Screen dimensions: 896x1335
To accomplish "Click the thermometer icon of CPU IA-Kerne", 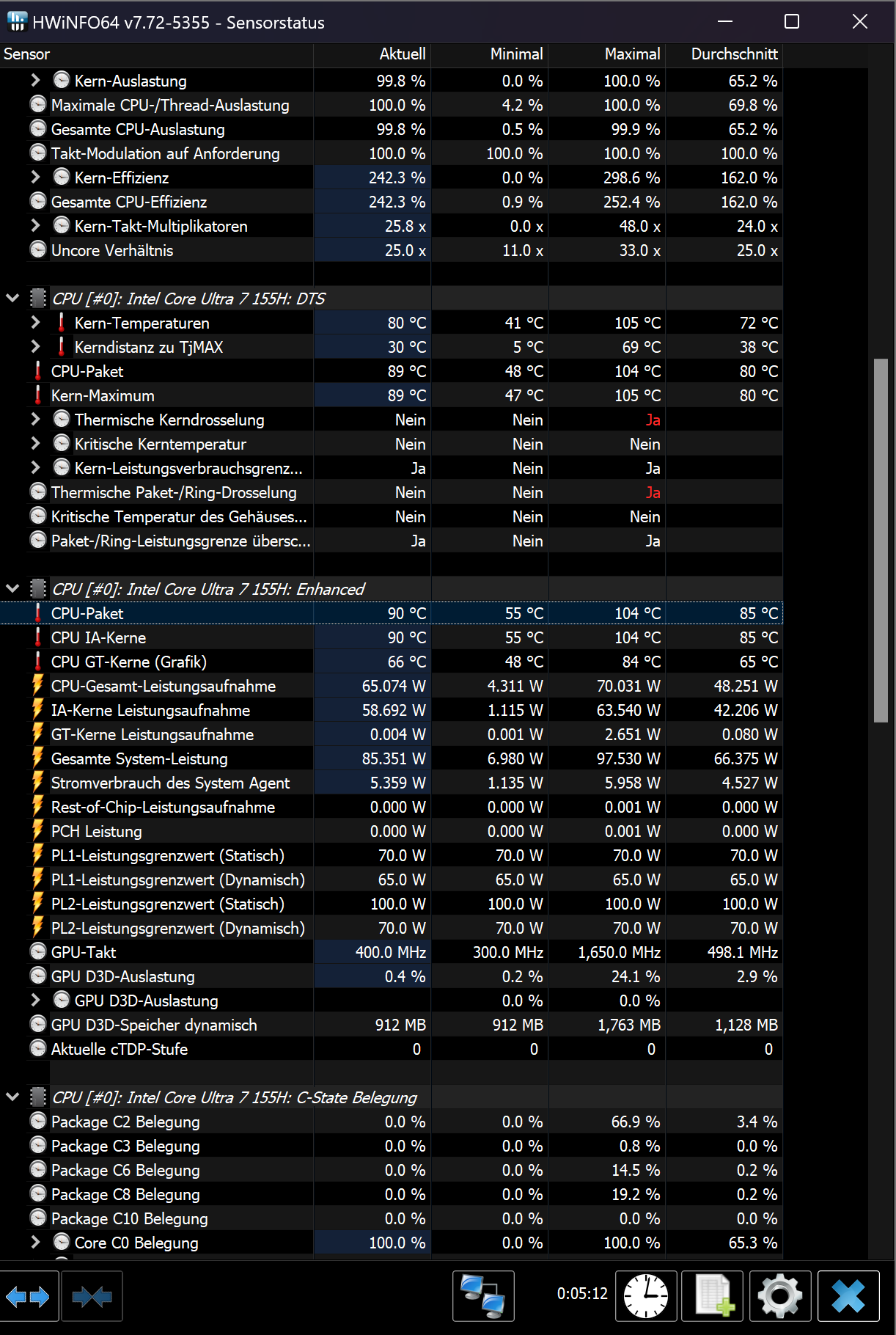I will (x=38, y=637).
